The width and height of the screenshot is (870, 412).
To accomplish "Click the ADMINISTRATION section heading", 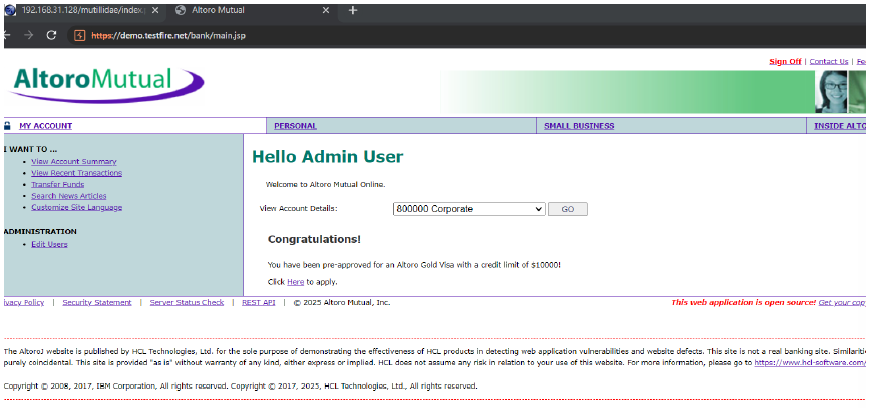I will [40, 232].
